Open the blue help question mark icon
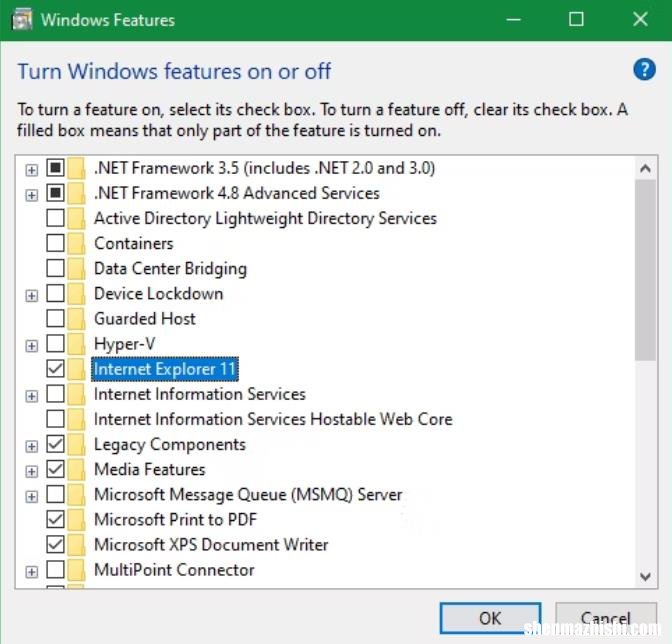Screen dimensions: 672x644 pos(644,70)
